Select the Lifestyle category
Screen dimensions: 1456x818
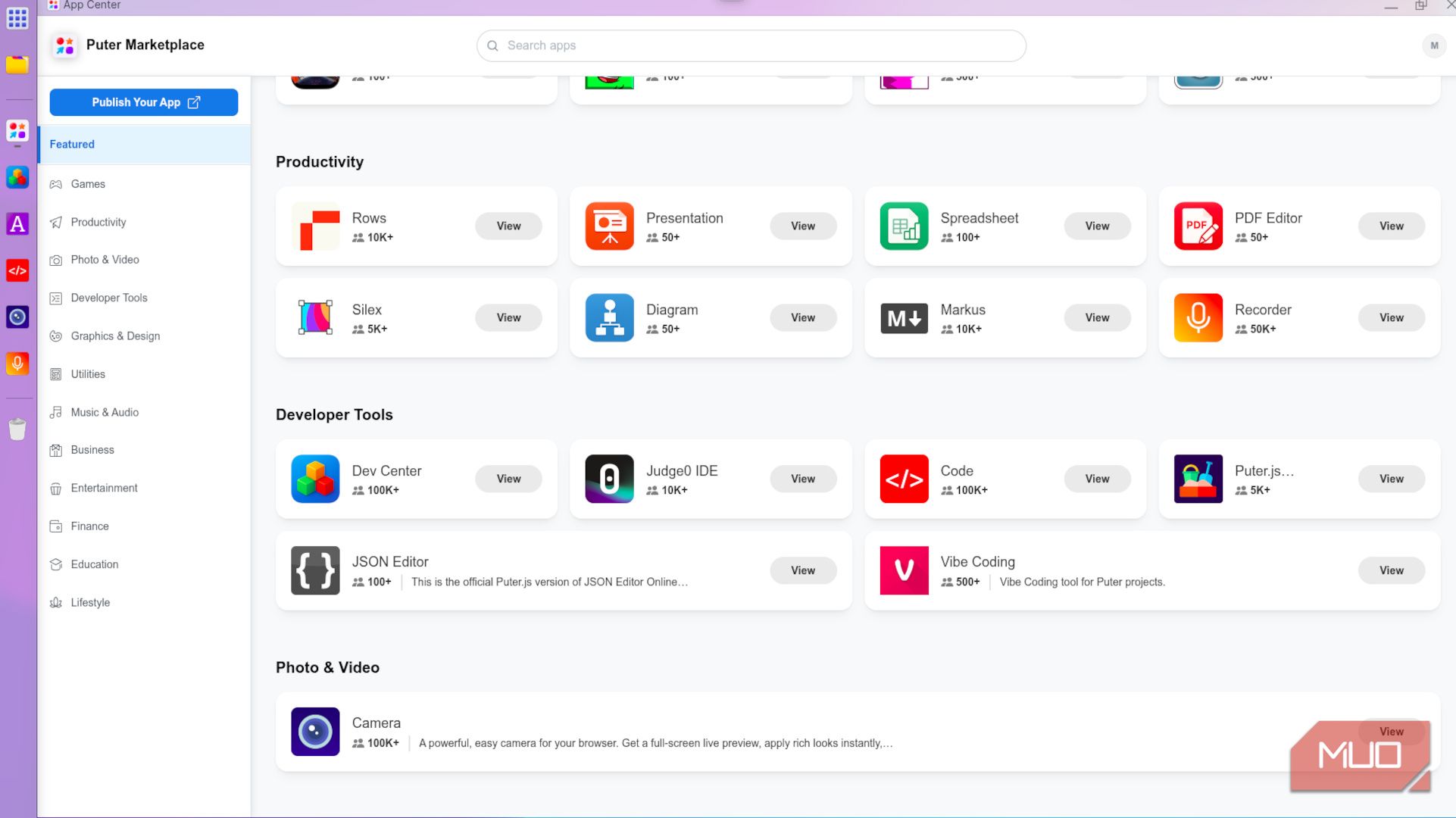[144, 602]
